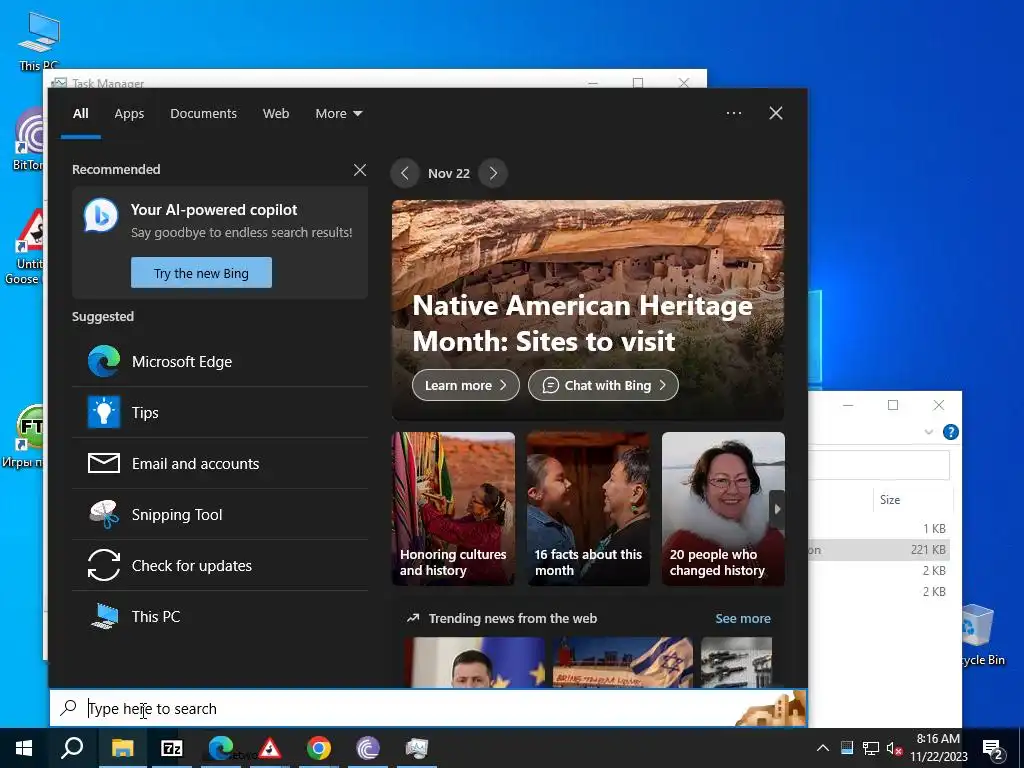Open Microsoft Edge on taskbar
This screenshot has width=1024, height=768.
pos(221,748)
